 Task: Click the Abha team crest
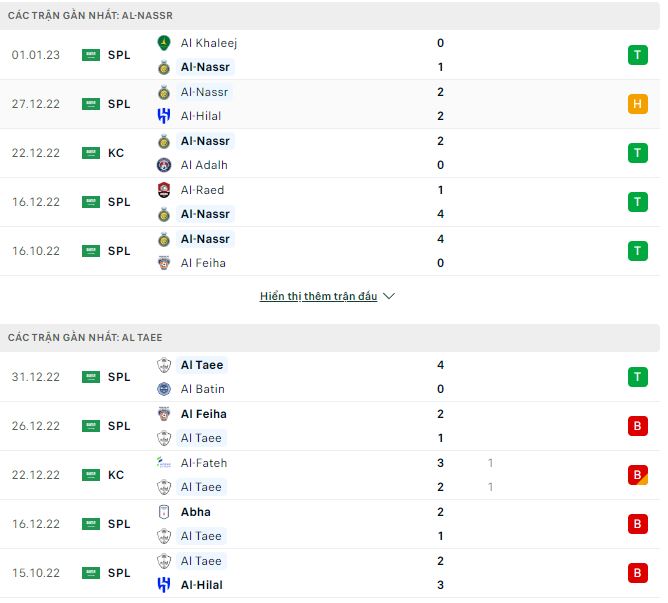tap(164, 512)
